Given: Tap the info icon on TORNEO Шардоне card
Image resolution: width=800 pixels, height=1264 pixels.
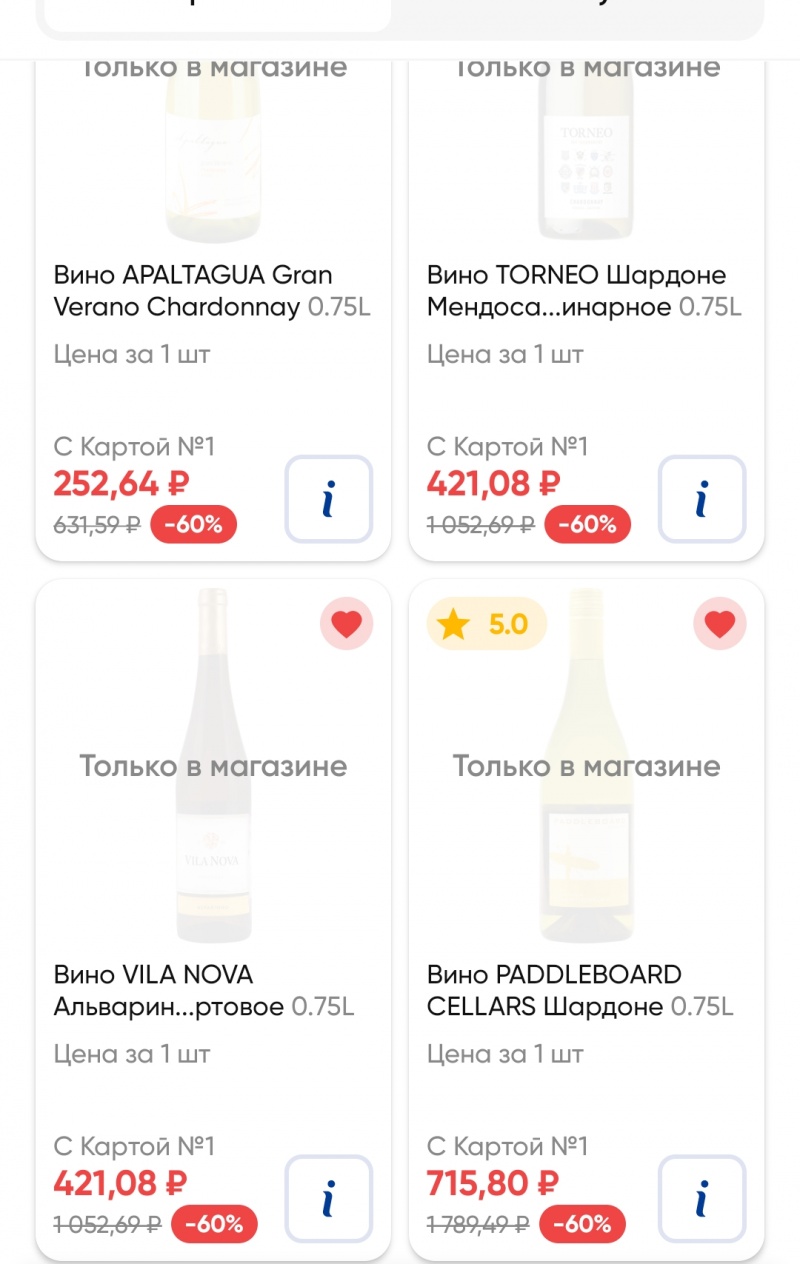Looking at the screenshot, I should click(x=702, y=499).
